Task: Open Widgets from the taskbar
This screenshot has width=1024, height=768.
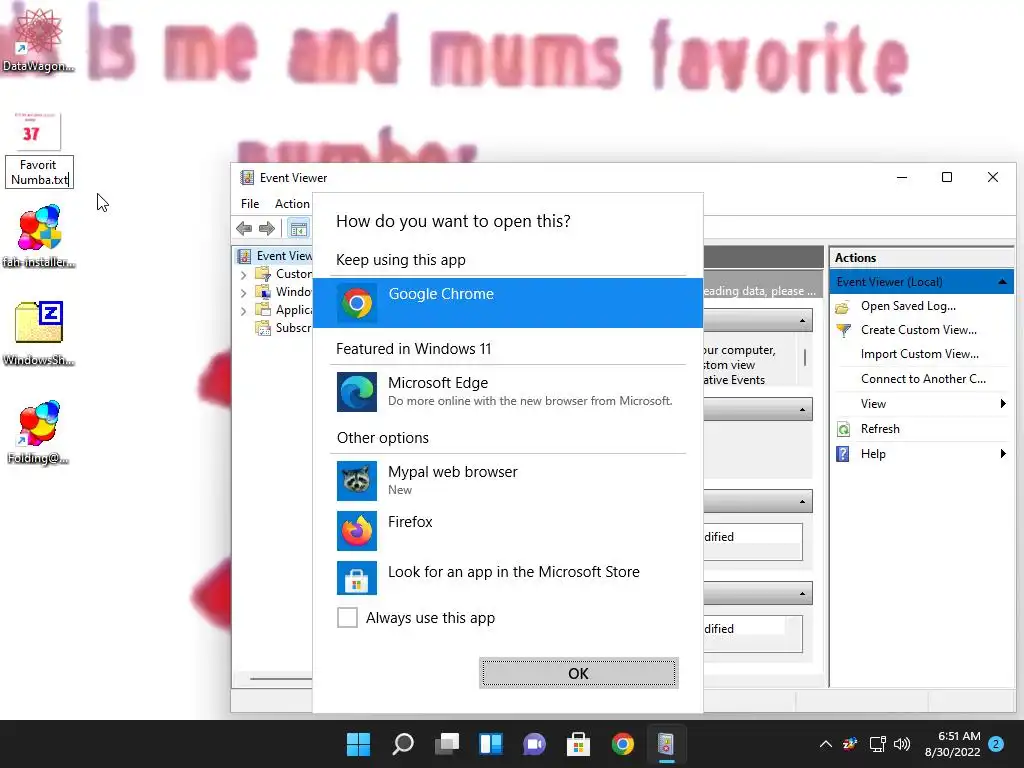Action: 490,744
